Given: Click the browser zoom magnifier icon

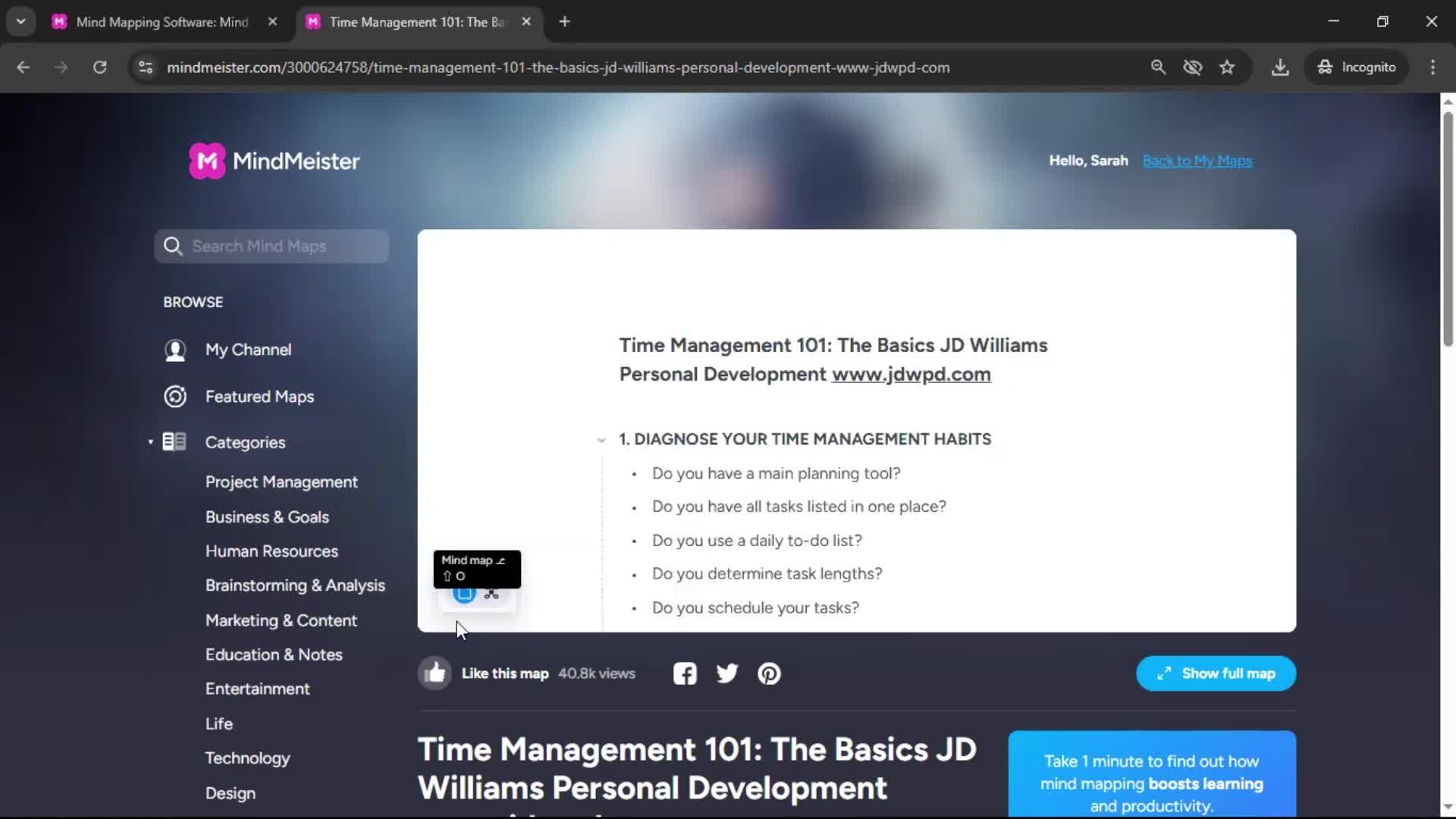Looking at the screenshot, I should [x=1158, y=67].
